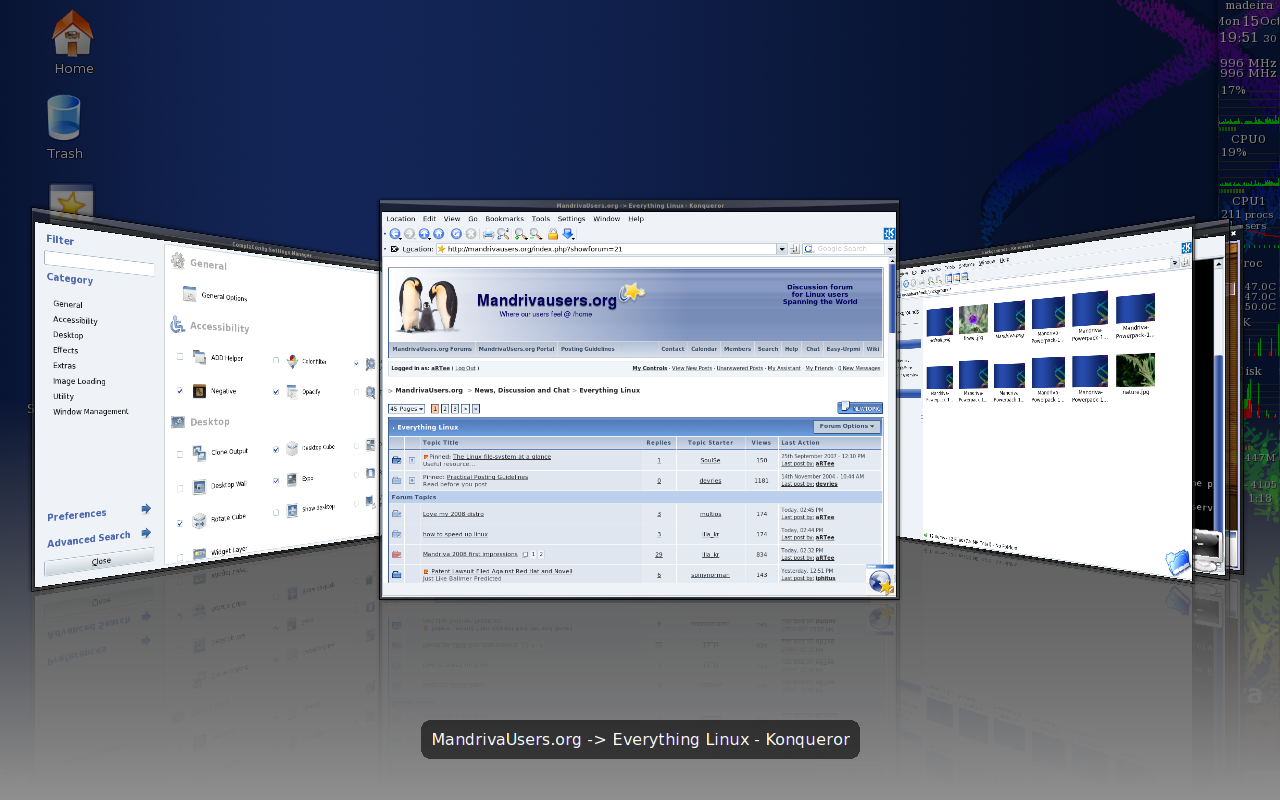The height and width of the screenshot is (800, 1280).
Task: Click the Expo plugin icon in CompizConfig
Action: (x=292, y=480)
